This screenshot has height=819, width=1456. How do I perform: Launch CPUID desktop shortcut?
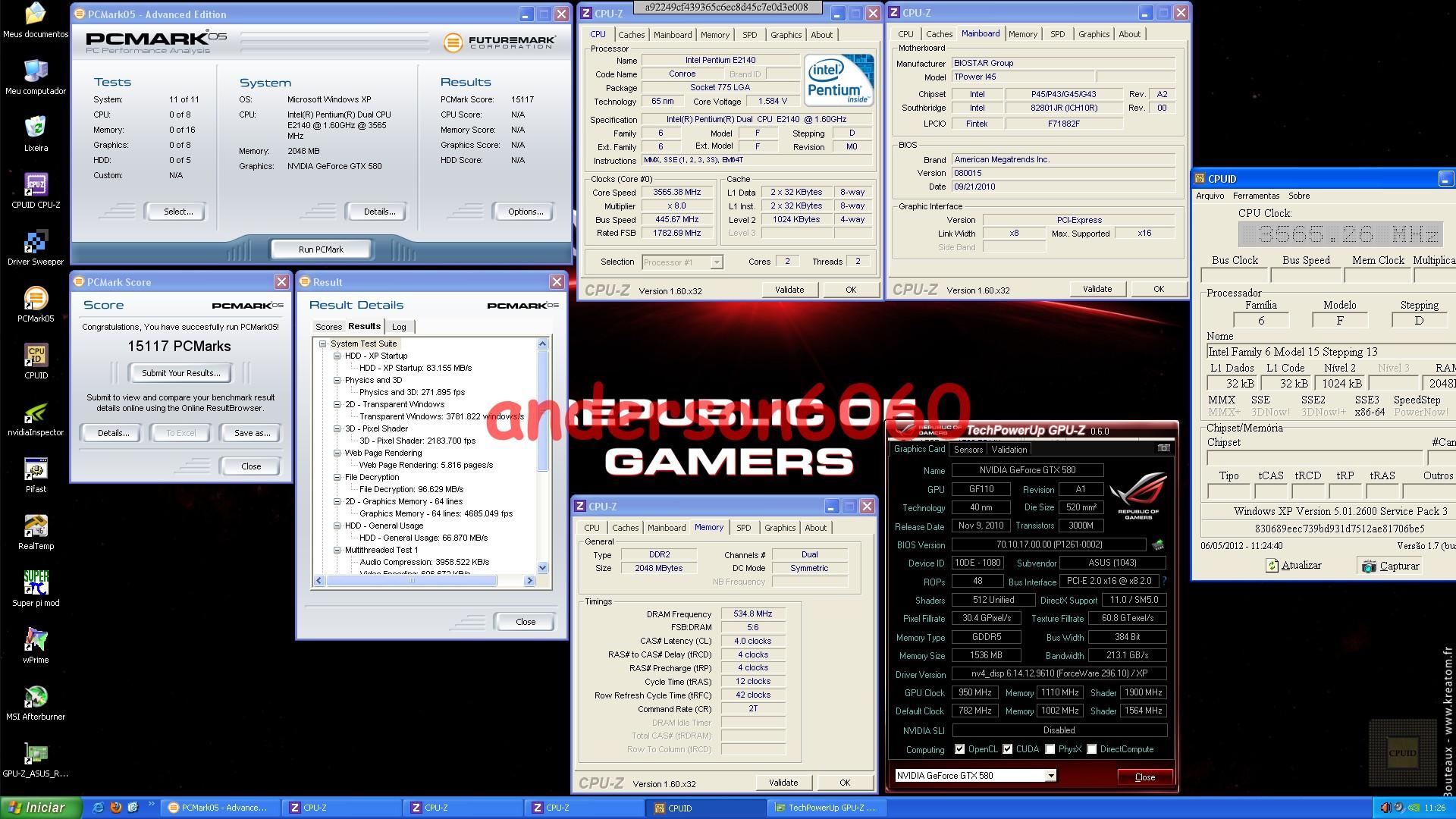(36, 362)
